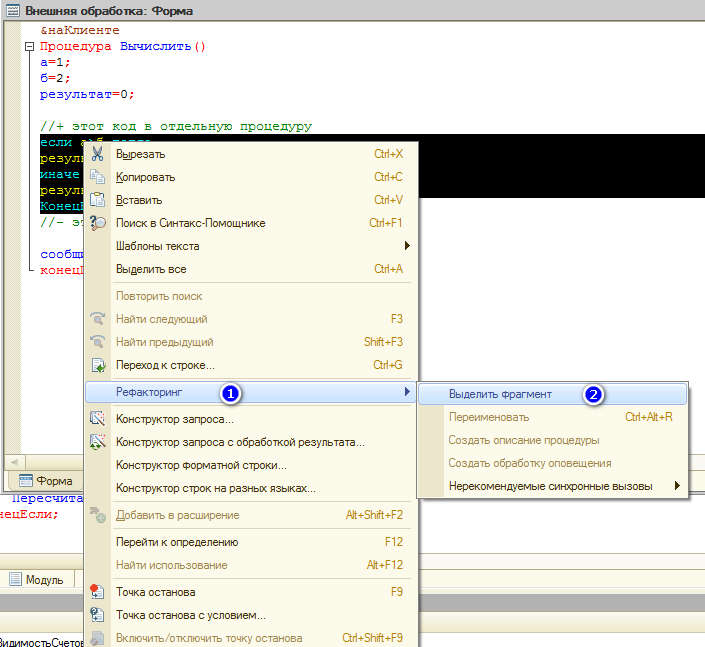Click the Paste clipboard icon
This screenshot has height=647, width=705.
(x=98, y=200)
